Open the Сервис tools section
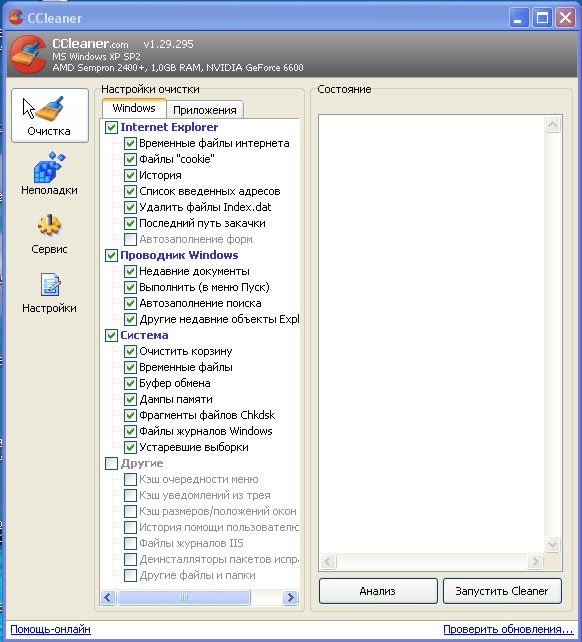The width and height of the screenshot is (582, 642). tap(50, 234)
